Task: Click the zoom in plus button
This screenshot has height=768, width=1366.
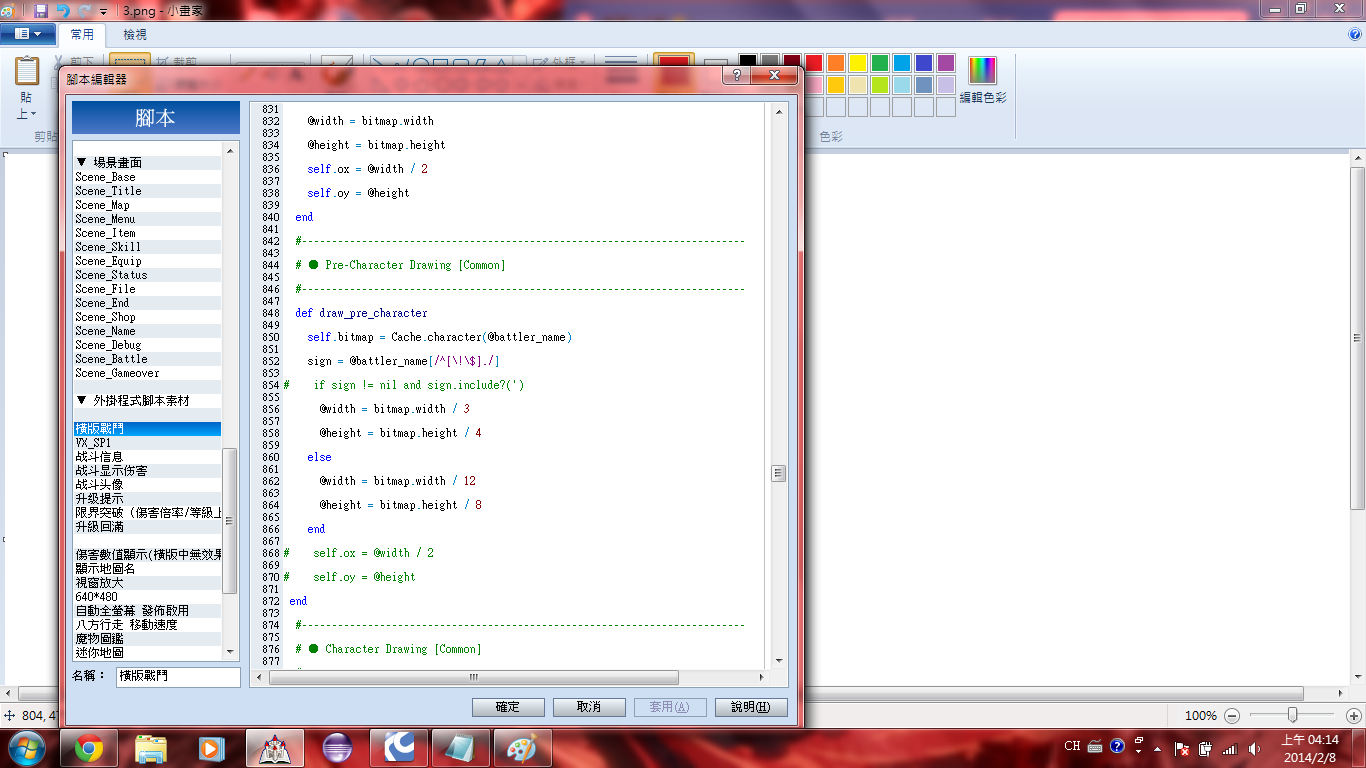Action: (x=1354, y=716)
